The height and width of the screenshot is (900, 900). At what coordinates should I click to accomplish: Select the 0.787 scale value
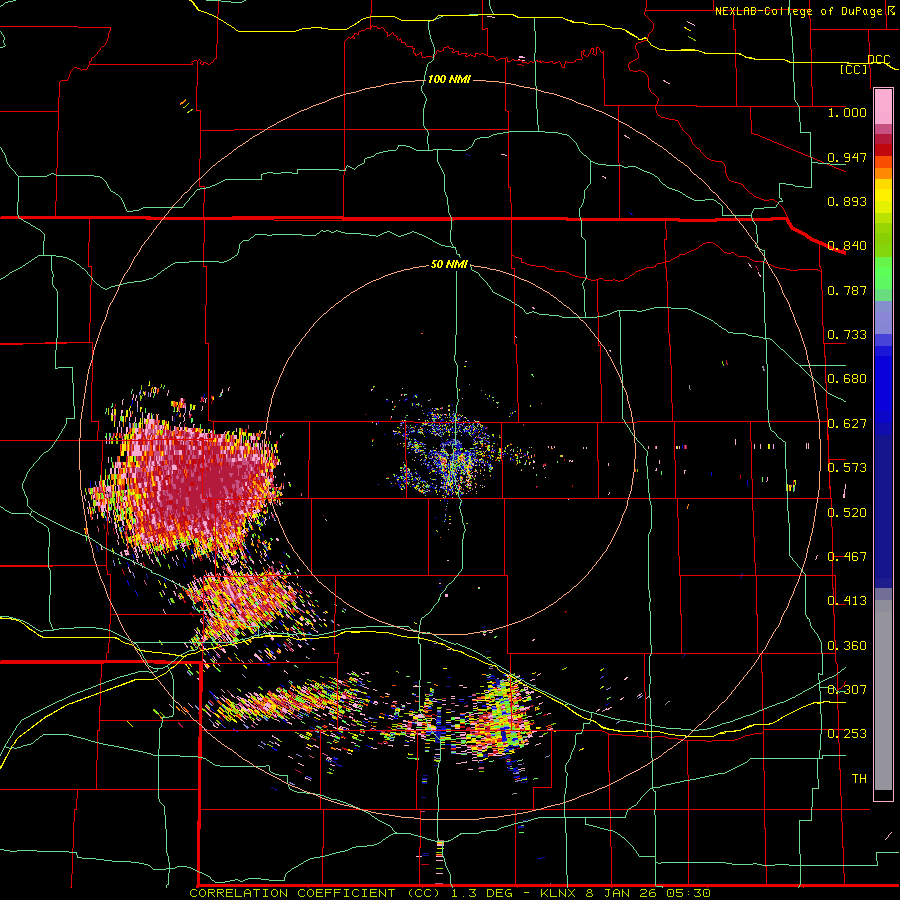pyautogui.click(x=847, y=290)
